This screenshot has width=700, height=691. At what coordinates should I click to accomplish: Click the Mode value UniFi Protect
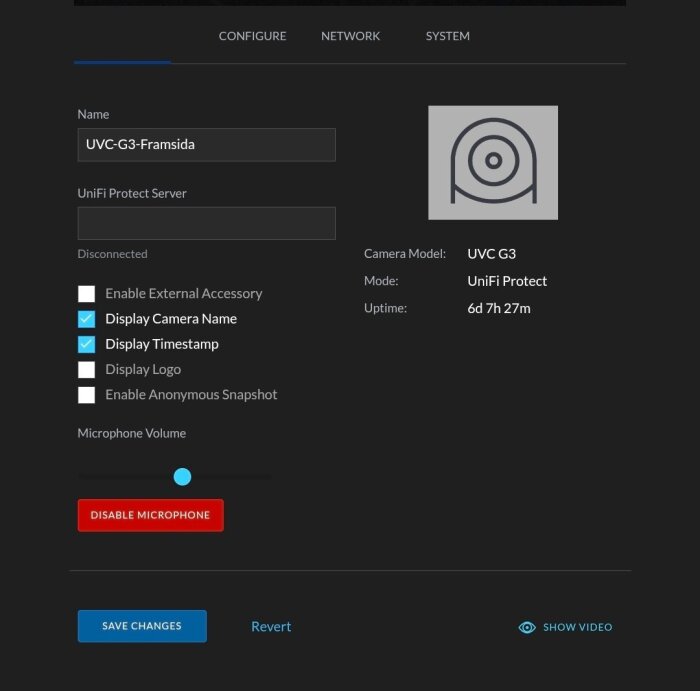(x=507, y=281)
